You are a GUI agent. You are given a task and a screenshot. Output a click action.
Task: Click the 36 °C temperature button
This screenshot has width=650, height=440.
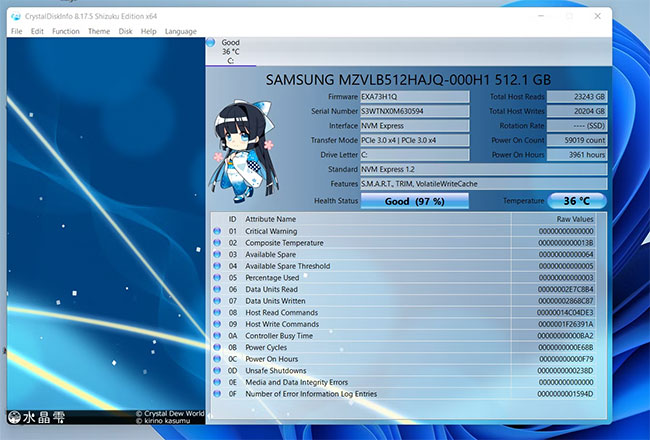click(x=577, y=201)
